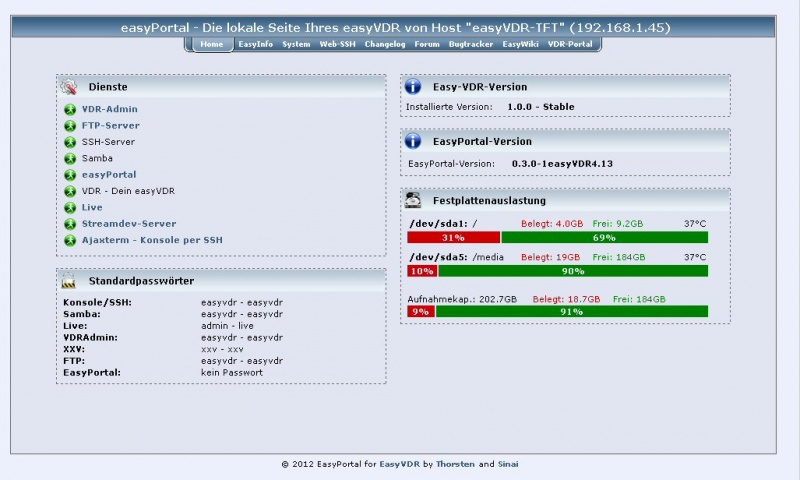Viewport: 800px width, 480px height.
Task: Open the FTP-Server service link
Action: pyautogui.click(x=110, y=126)
